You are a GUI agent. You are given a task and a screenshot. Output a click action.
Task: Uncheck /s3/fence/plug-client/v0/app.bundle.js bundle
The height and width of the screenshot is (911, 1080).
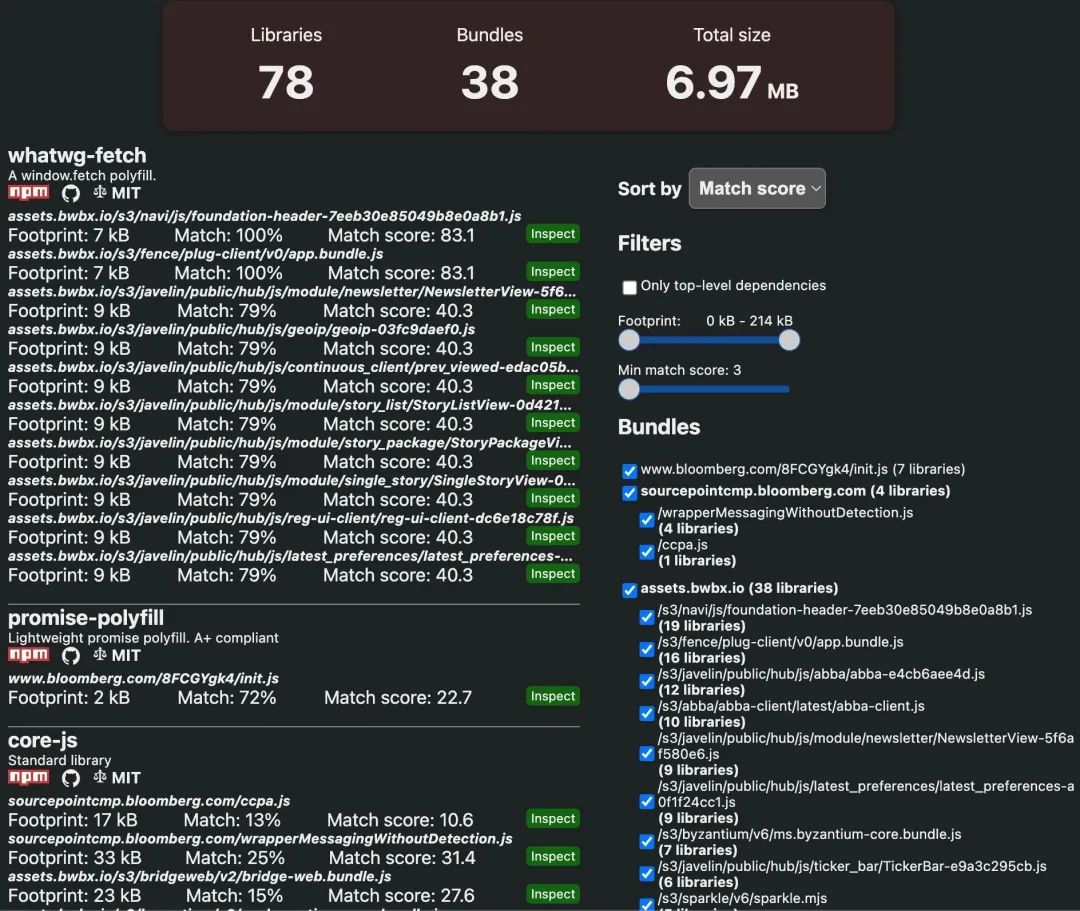point(647,649)
